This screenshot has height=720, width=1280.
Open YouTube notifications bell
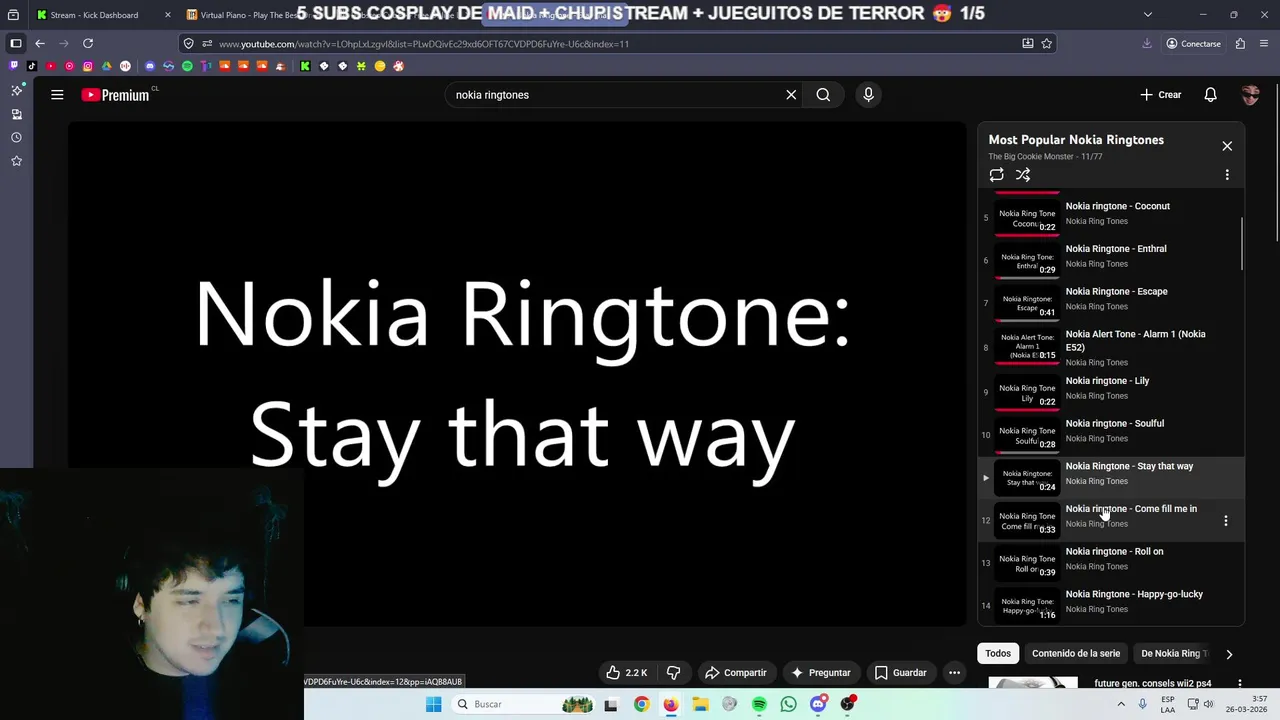[1210, 95]
